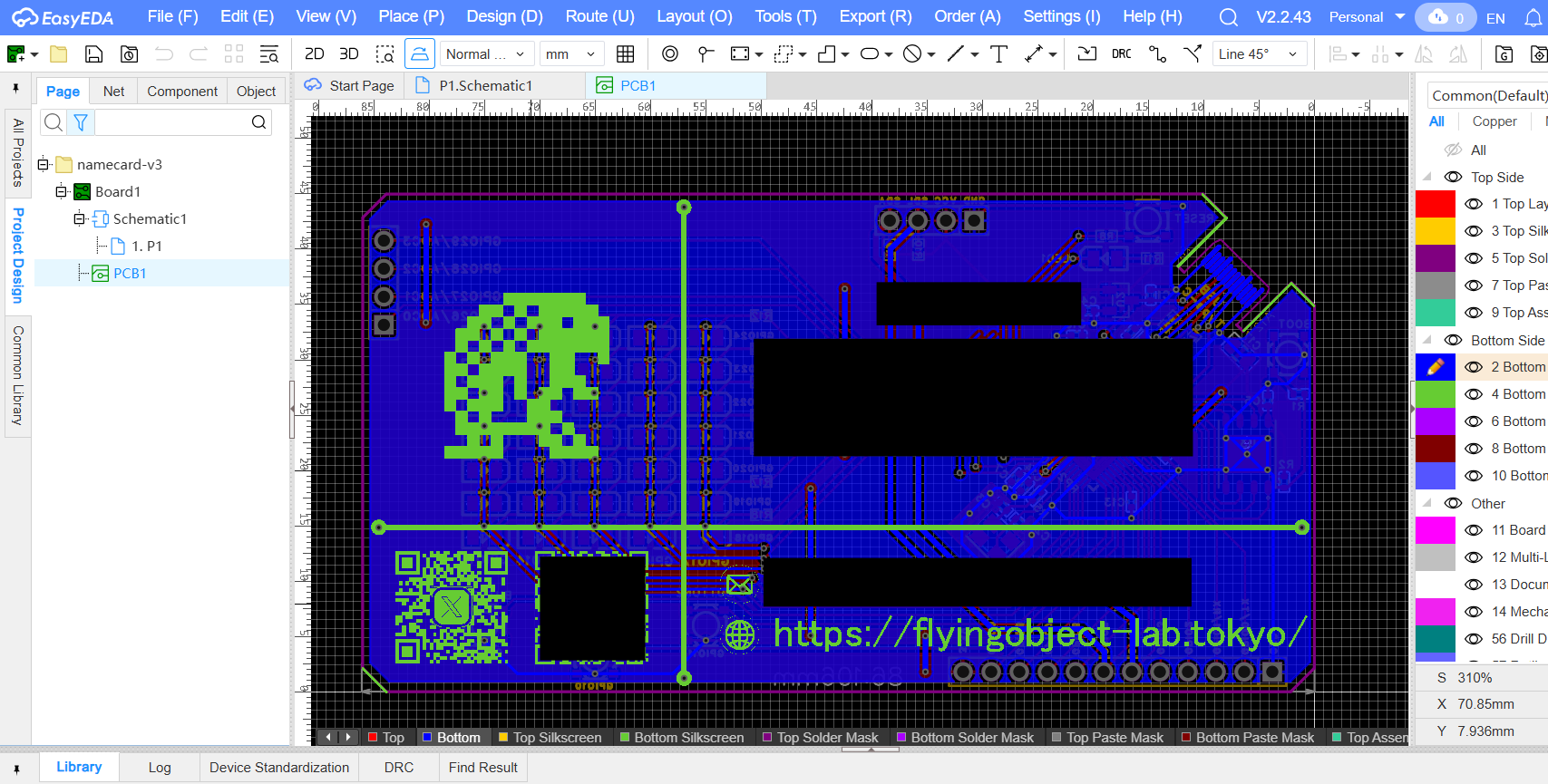This screenshot has height=784, width=1548.
Task: Hide the 11 Board outline layer
Action: tap(1474, 530)
